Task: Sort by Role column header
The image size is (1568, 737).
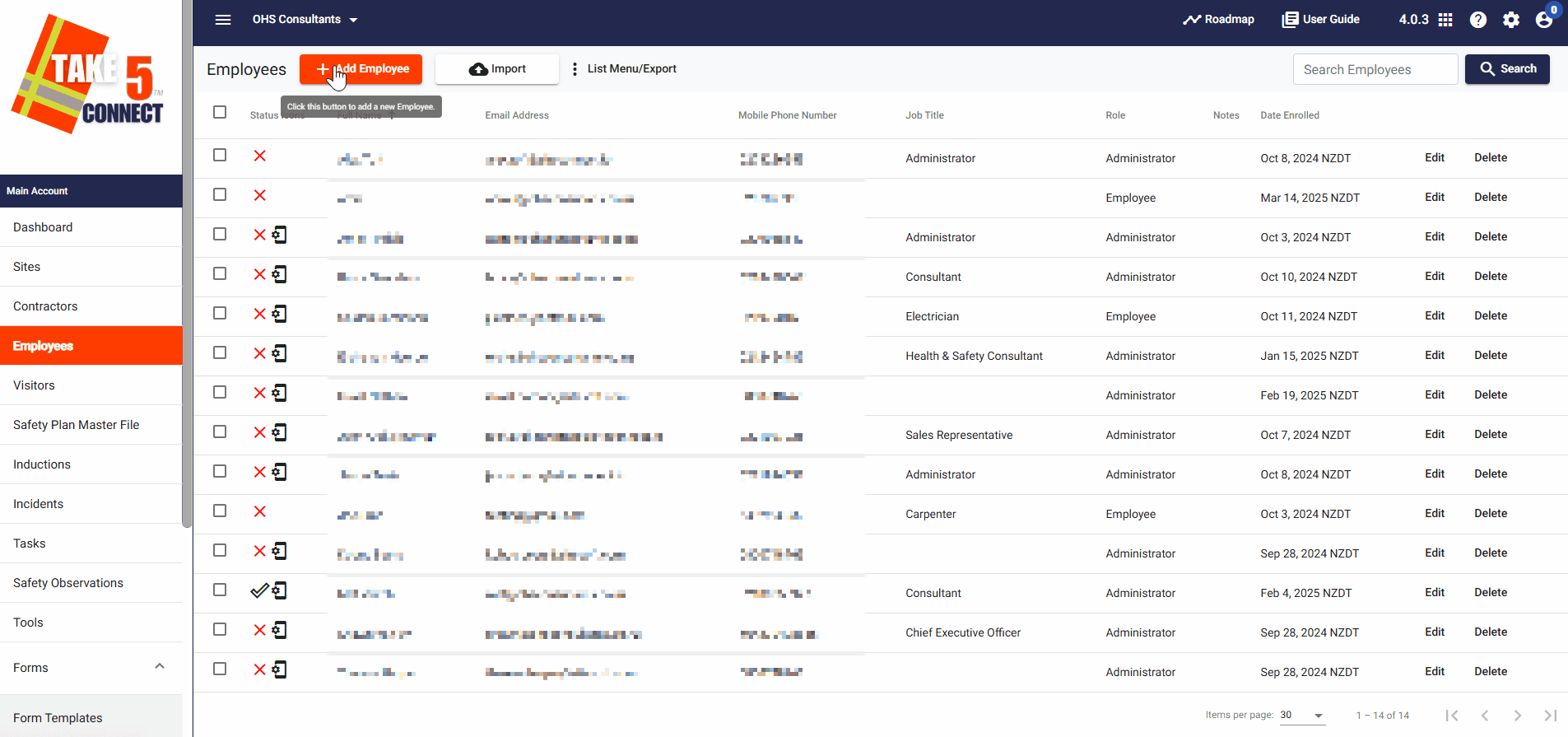Action: pyautogui.click(x=1115, y=115)
